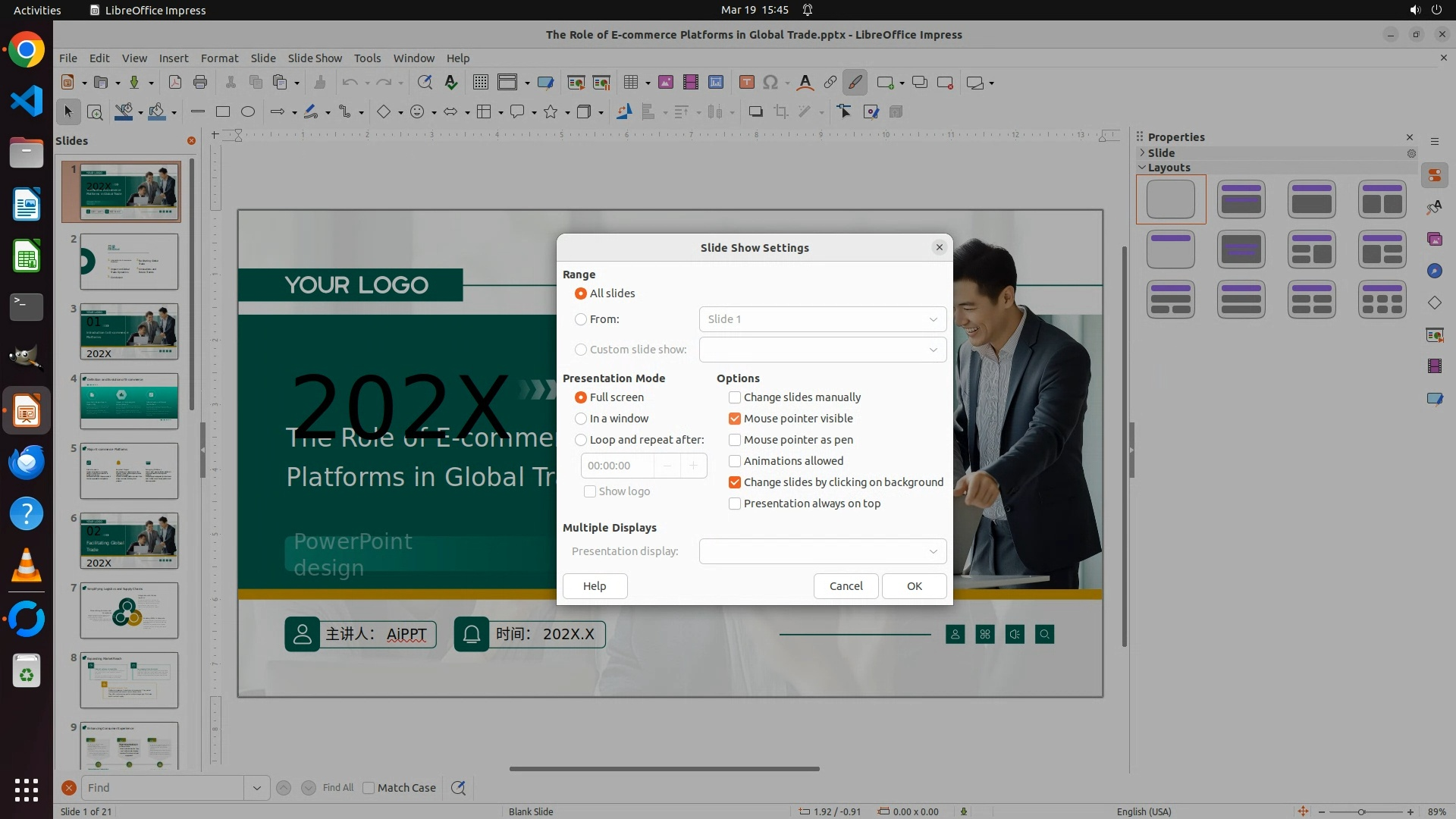
Task: Select the Ellipse shape tool
Action: tap(248, 111)
